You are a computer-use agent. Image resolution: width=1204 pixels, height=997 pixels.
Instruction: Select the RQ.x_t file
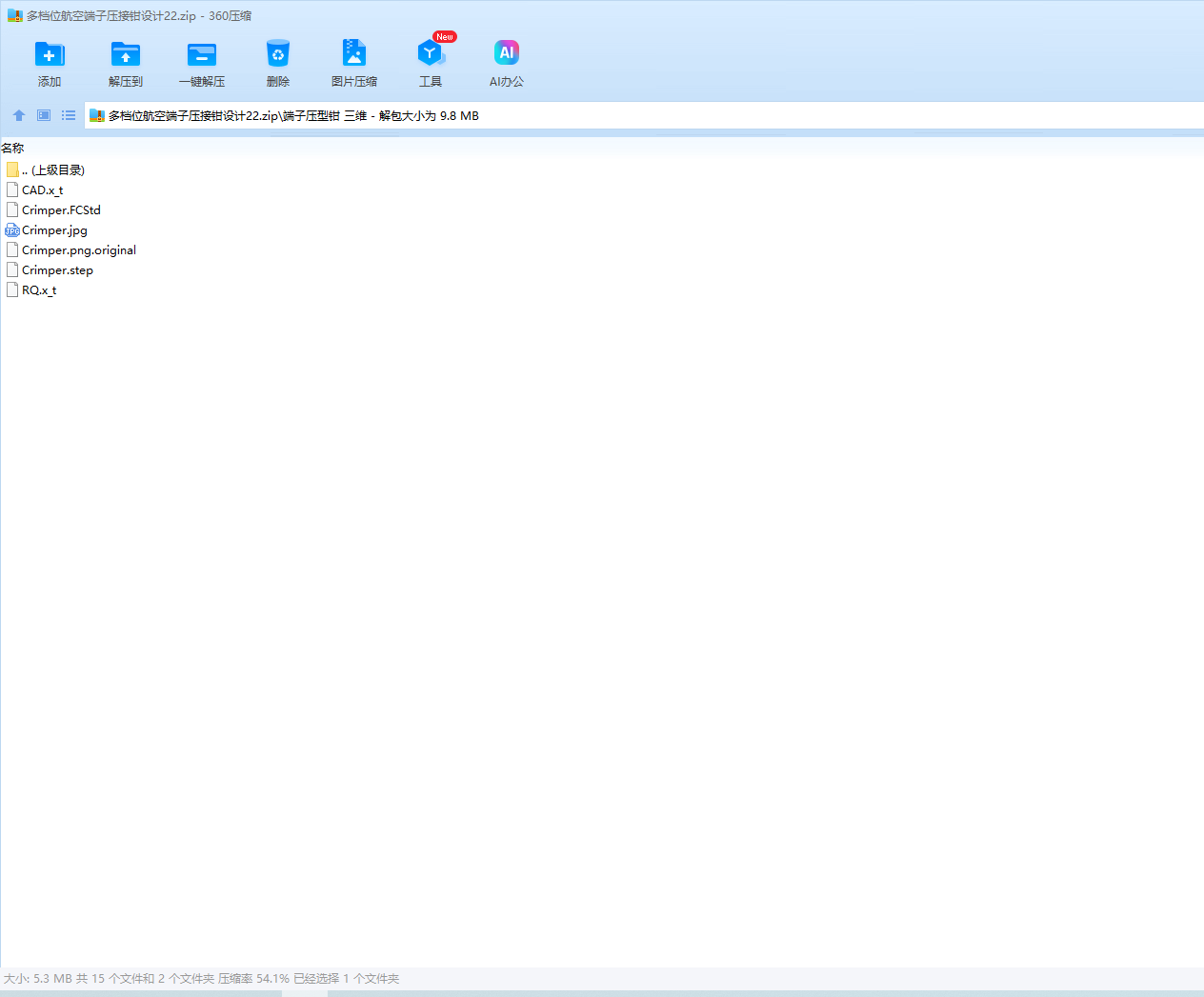(x=39, y=289)
